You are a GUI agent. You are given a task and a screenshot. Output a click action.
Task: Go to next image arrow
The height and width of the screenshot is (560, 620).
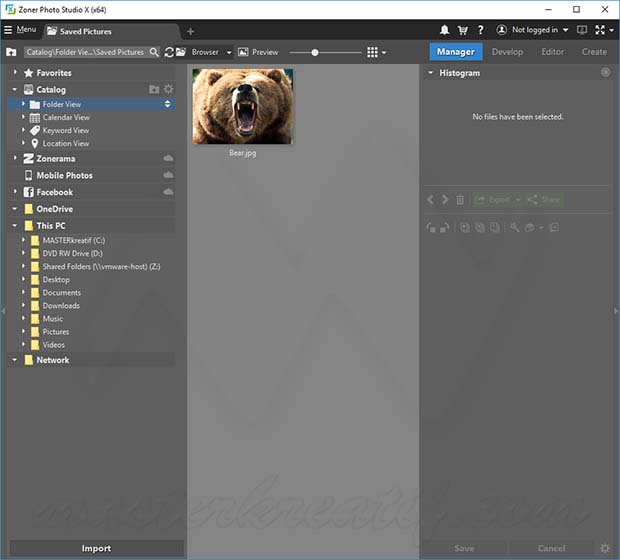(445, 200)
